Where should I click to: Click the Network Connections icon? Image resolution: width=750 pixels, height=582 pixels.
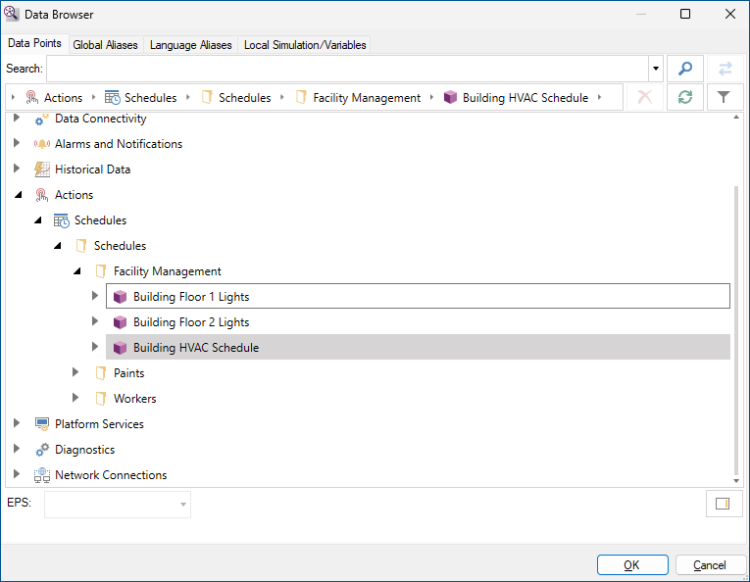point(41,475)
